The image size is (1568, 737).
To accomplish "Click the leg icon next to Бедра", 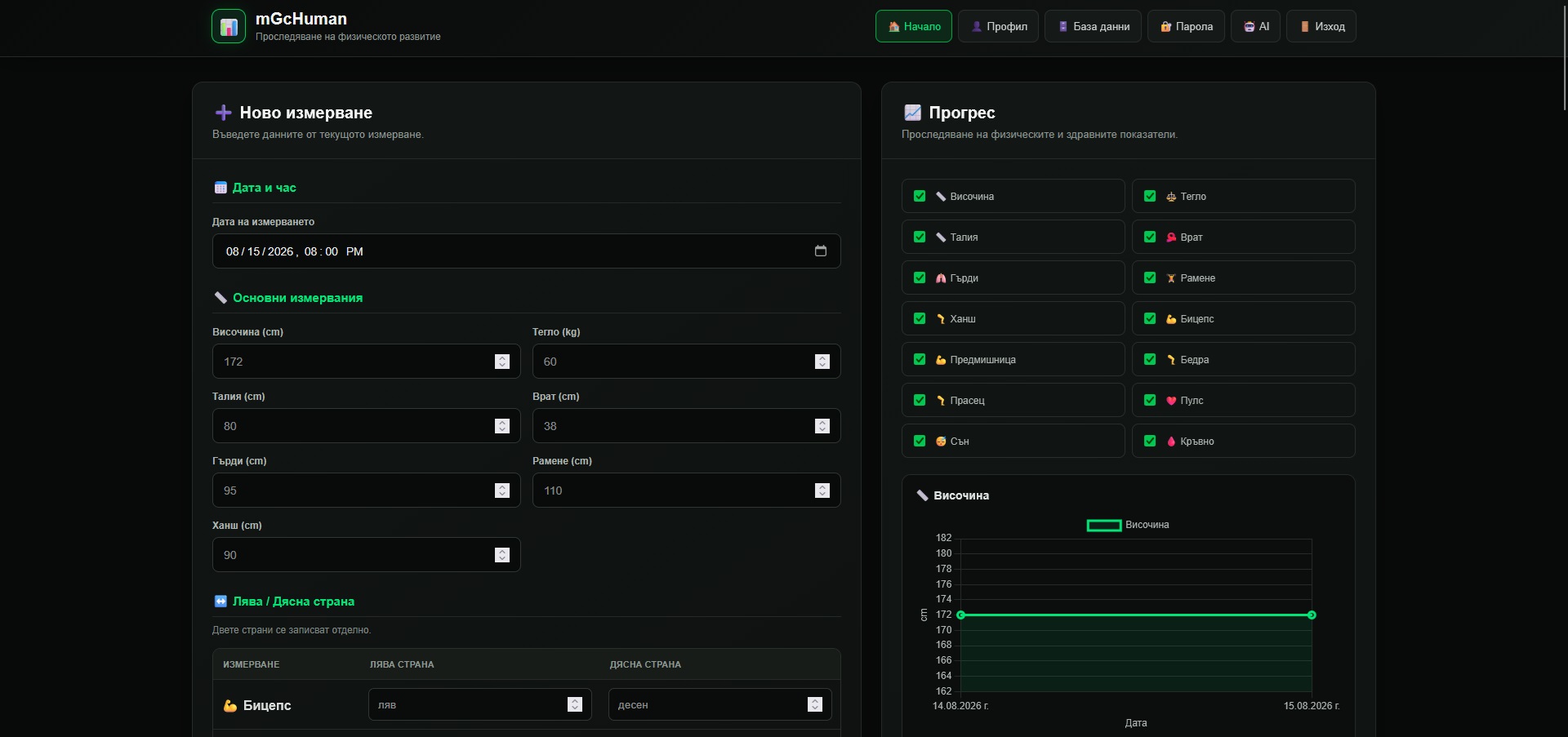I will coord(1171,360).
